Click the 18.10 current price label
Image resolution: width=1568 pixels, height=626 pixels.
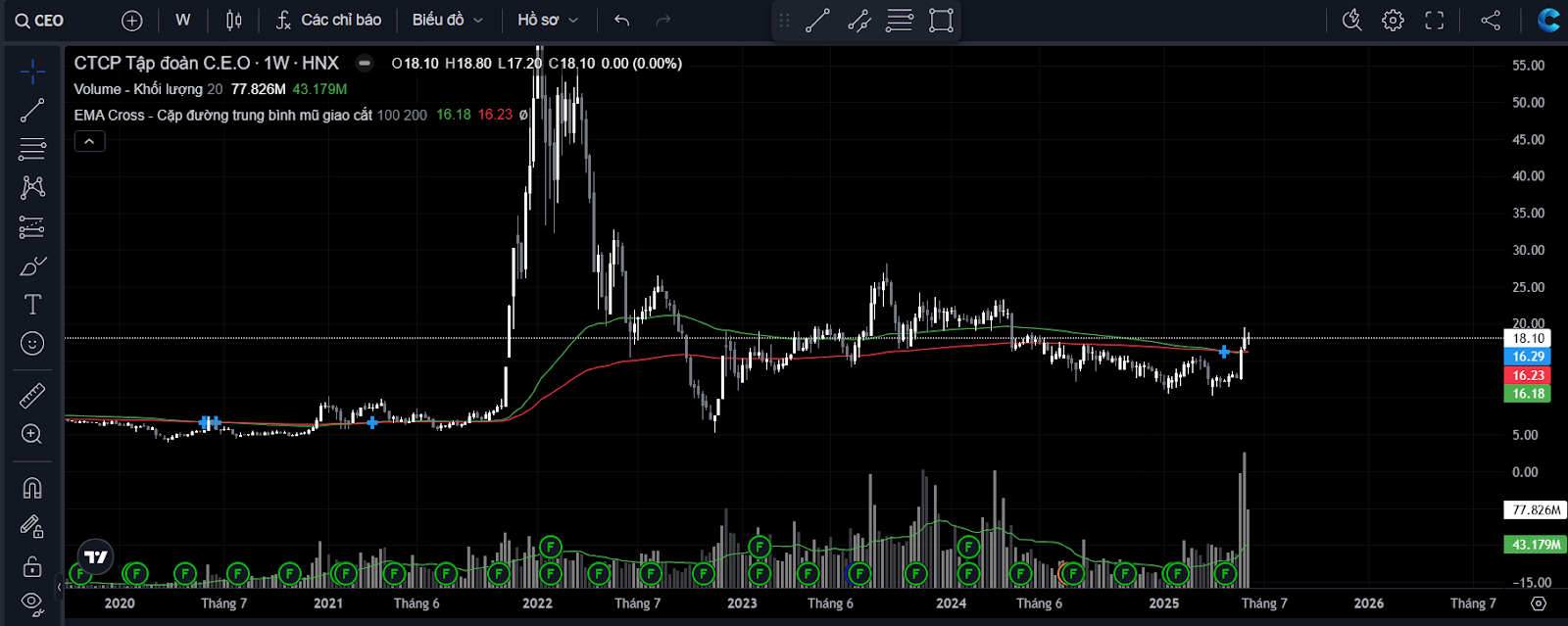(x=1528, y=338)
